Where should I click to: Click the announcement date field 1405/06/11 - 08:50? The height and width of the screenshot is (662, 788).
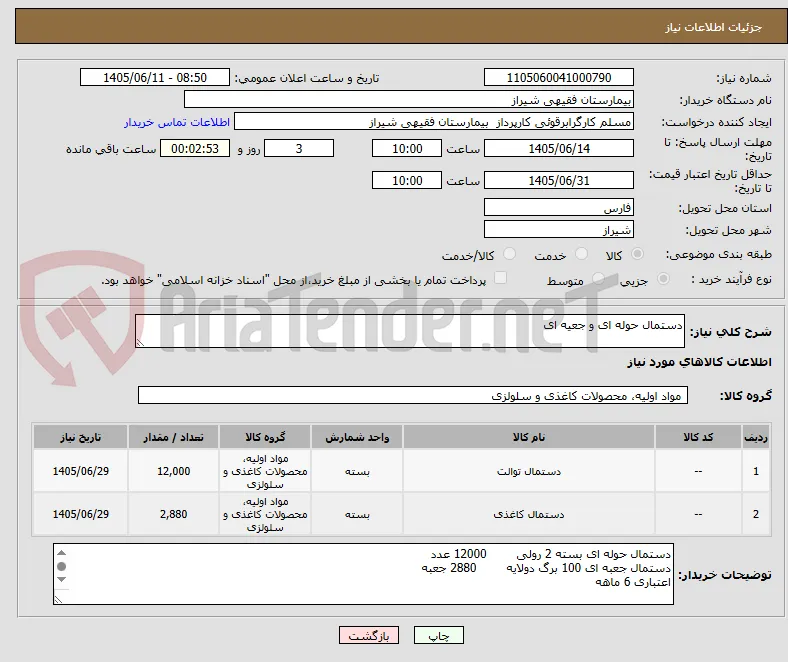[x=155, y=77]
